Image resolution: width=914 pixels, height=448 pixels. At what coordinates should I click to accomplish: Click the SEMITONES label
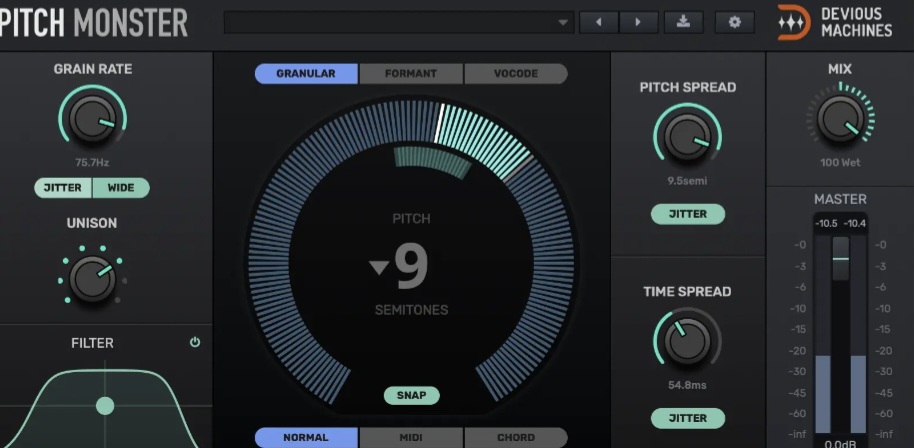coord(412,310)
